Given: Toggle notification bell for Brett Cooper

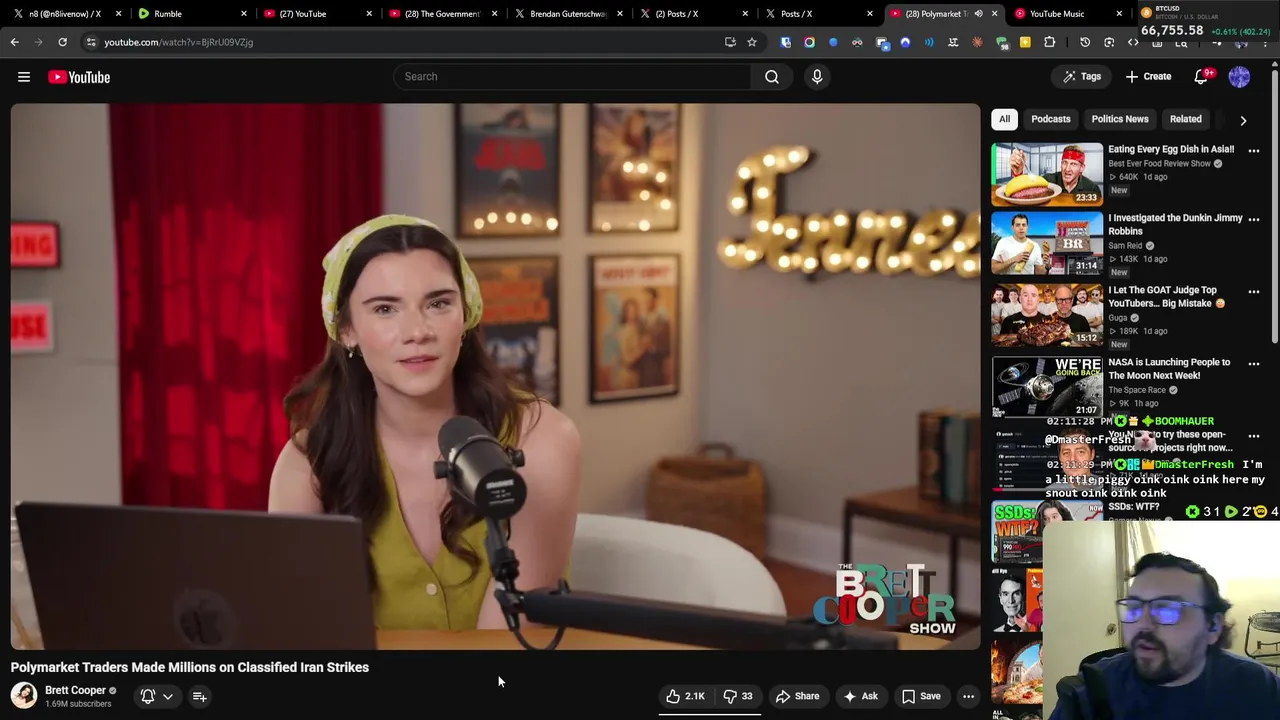Looking at the screenshot, I should tap(148, 696).
